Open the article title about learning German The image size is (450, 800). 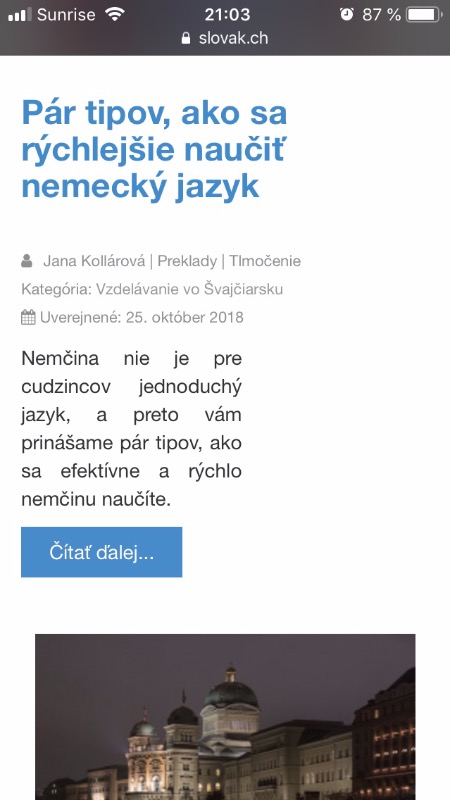pyautogui.click(x=154, y=150)
